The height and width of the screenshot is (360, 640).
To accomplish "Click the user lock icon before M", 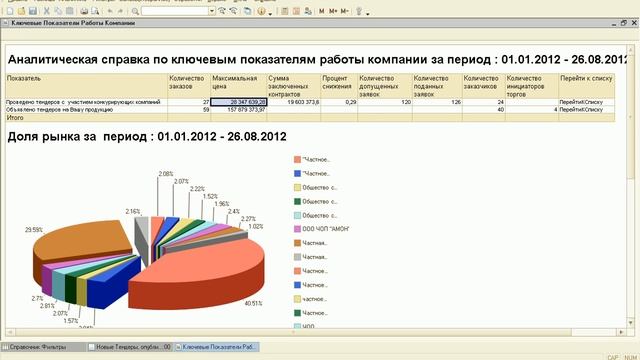I will pos(308,11).
